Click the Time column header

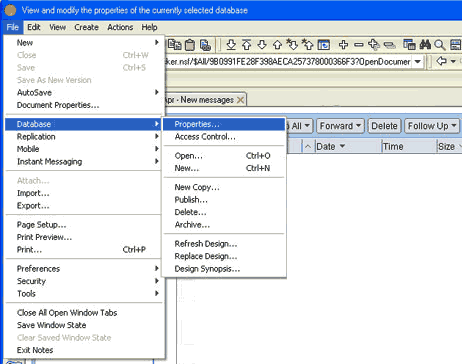[x=409, y=146]
